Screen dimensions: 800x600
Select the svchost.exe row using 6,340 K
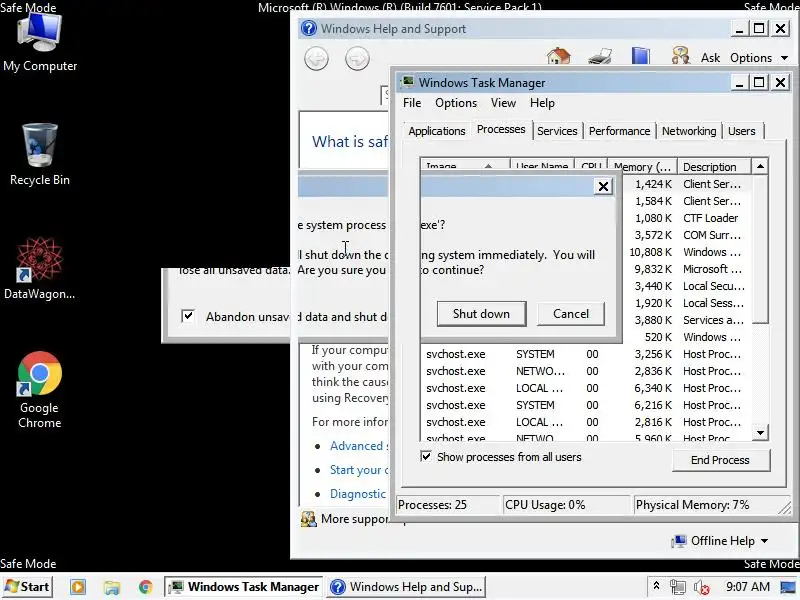(x=586, y=388)
